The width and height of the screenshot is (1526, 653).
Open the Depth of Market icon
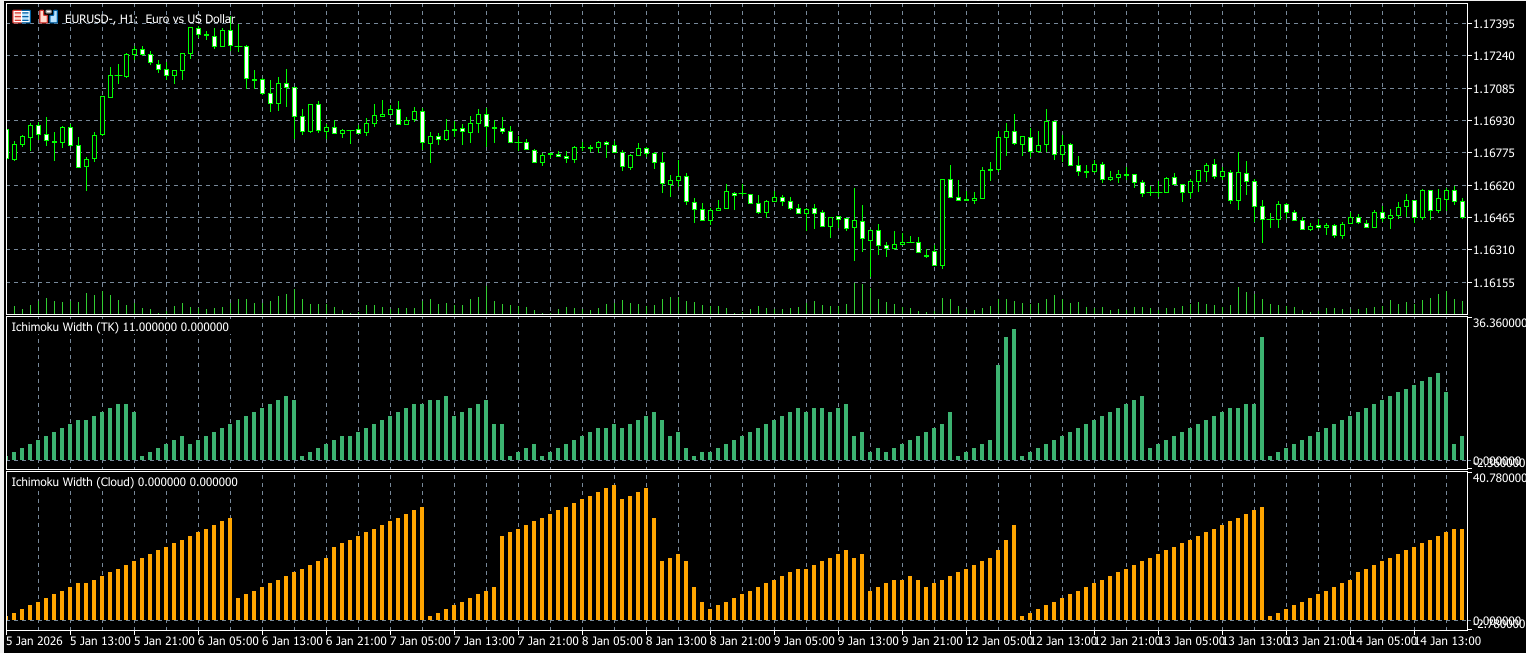point(47,18)
